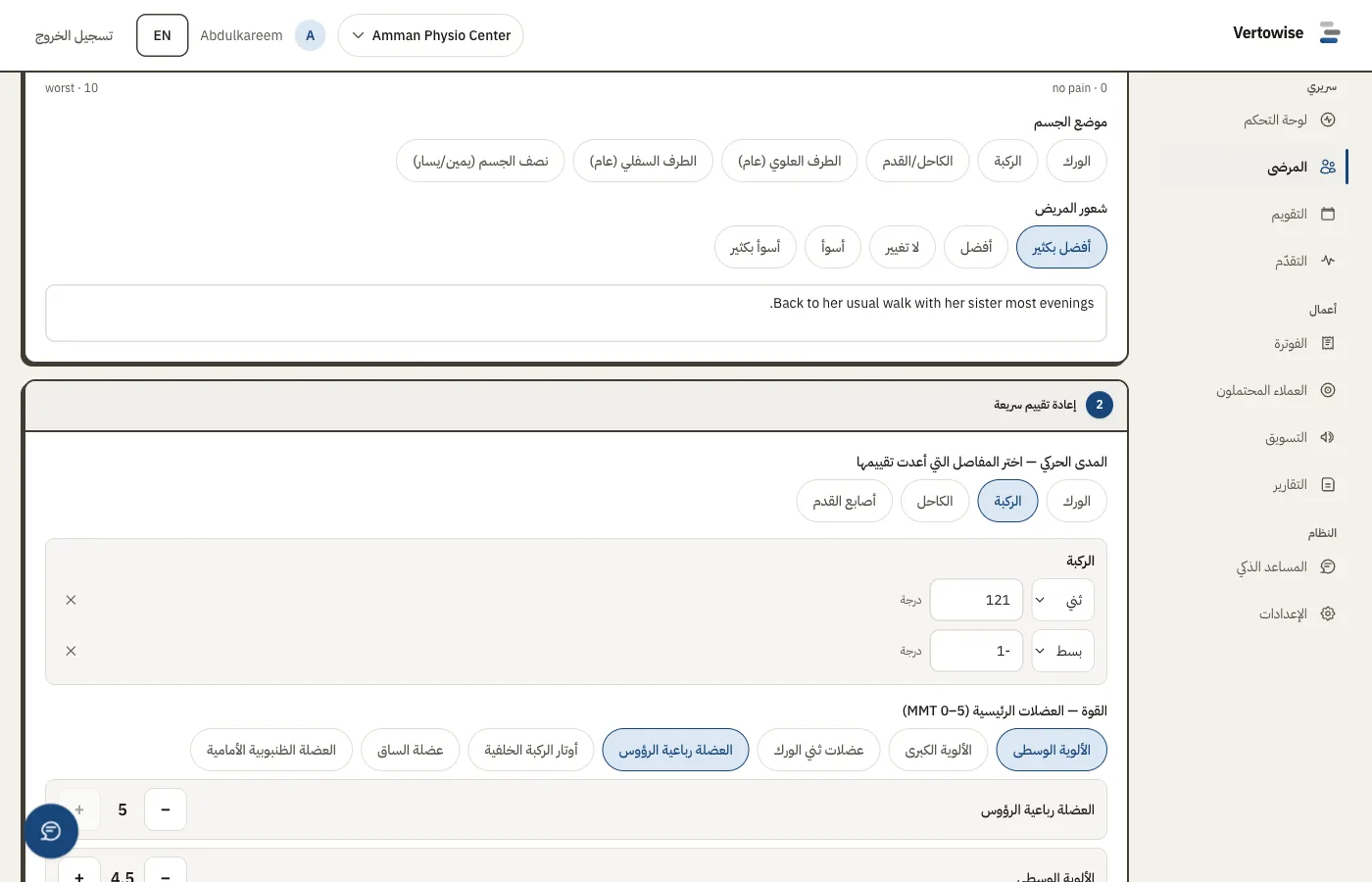1372x882 pixels.
Task: Choose لا تغيير patient feeling chip
Action: [x=903, y=247]
